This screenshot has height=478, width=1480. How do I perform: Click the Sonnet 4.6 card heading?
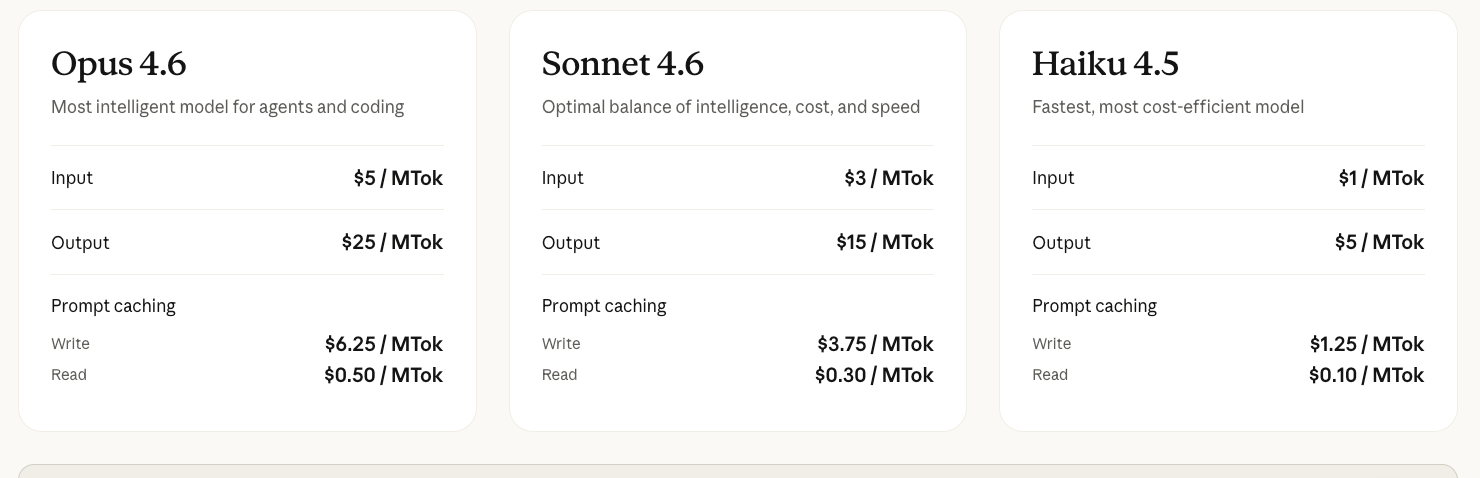coord(622,64)
